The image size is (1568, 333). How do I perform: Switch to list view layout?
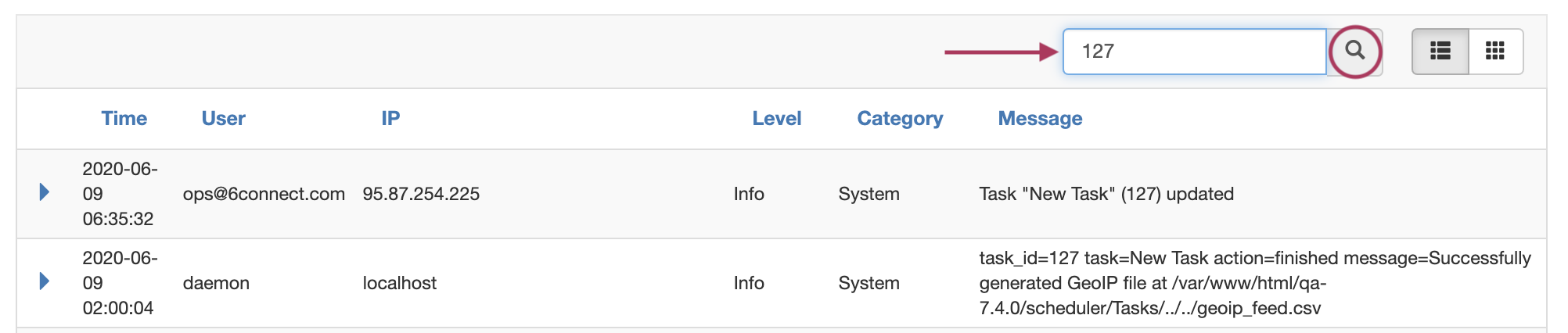(1440, 52)
